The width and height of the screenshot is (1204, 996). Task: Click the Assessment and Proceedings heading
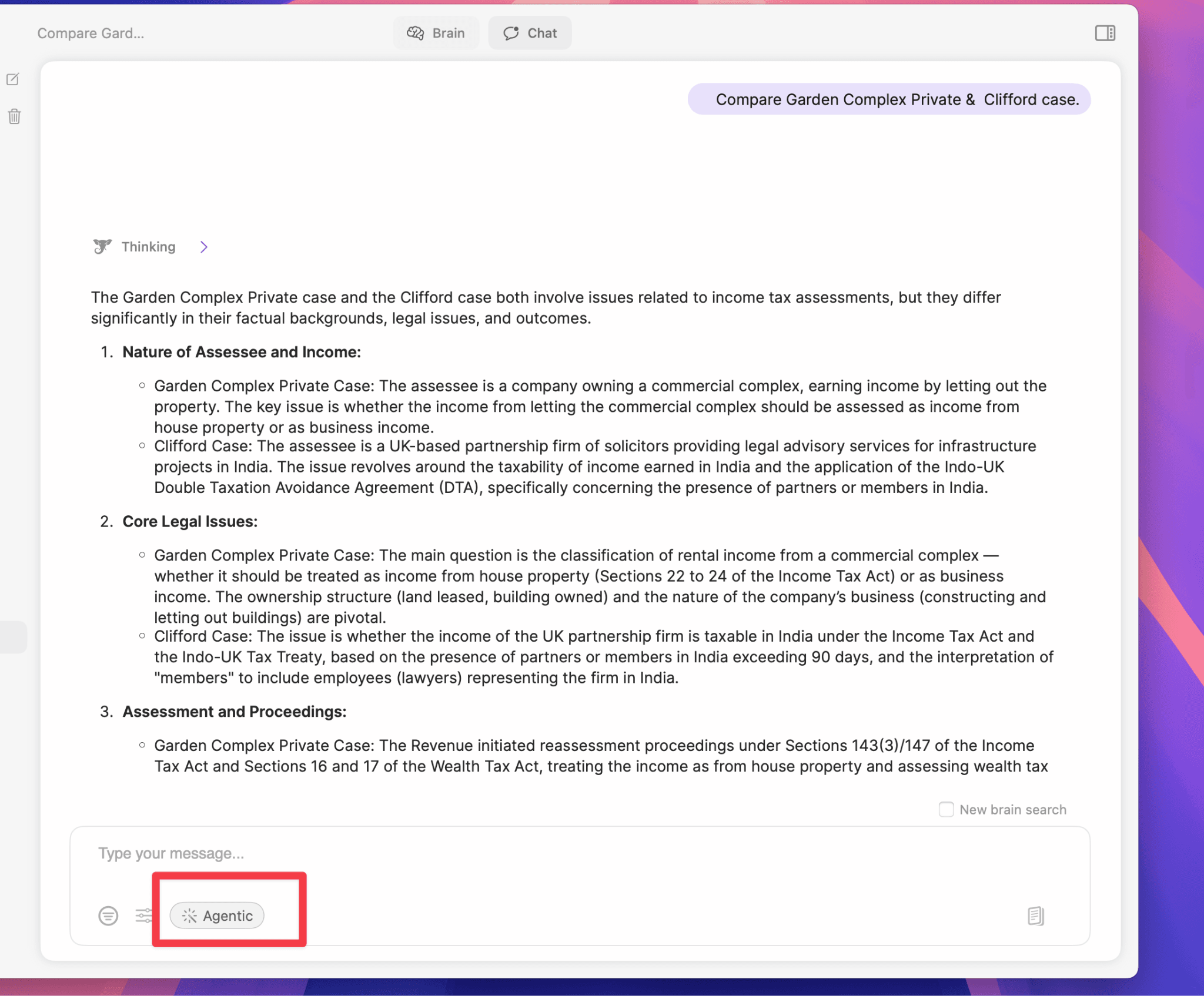pos(234,712)
